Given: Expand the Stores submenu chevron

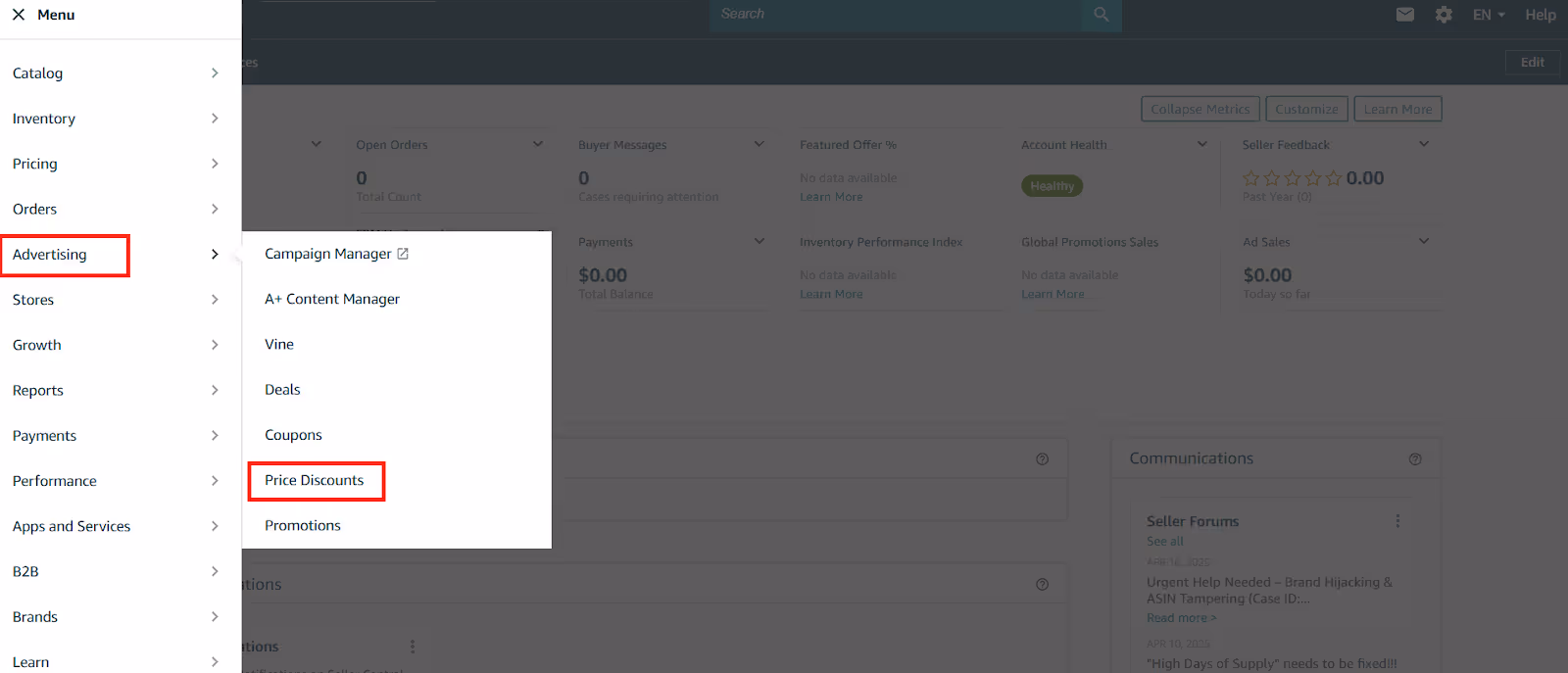Looking at the screenshot, I should (x=215, y=300).
